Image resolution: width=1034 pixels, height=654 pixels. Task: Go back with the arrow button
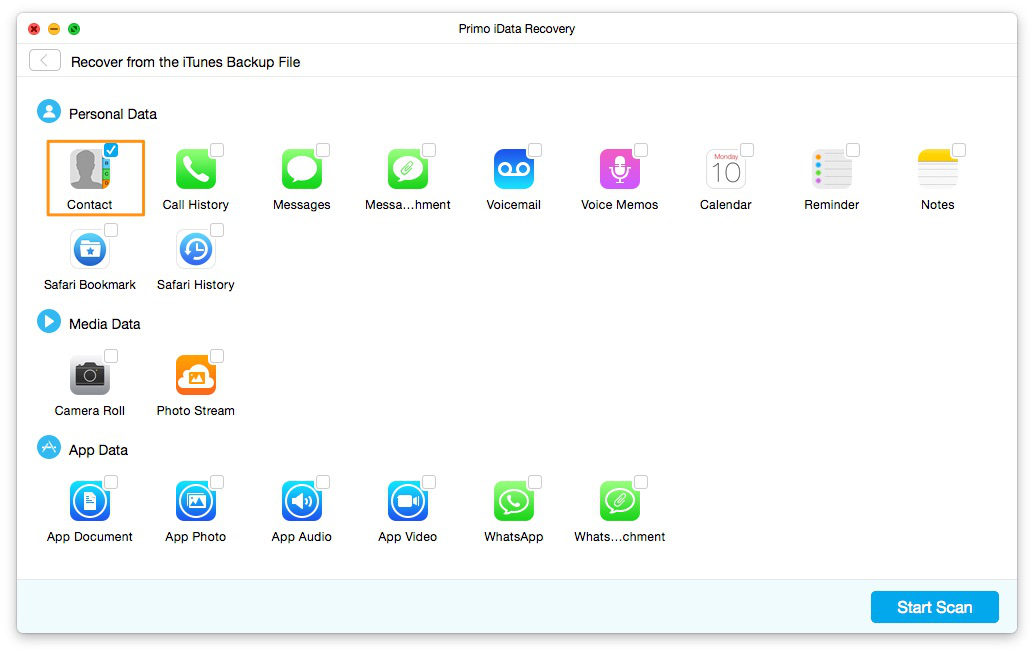(45, 61)
